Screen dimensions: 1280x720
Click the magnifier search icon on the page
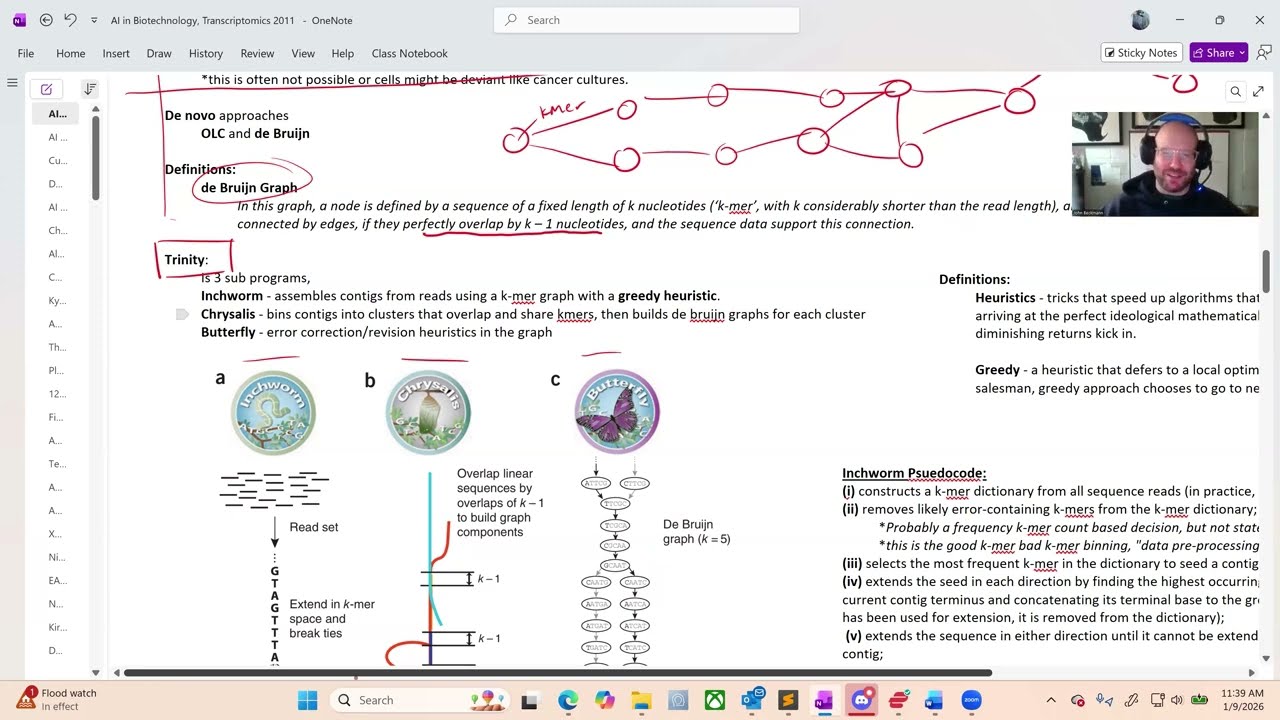point(1235,92)
